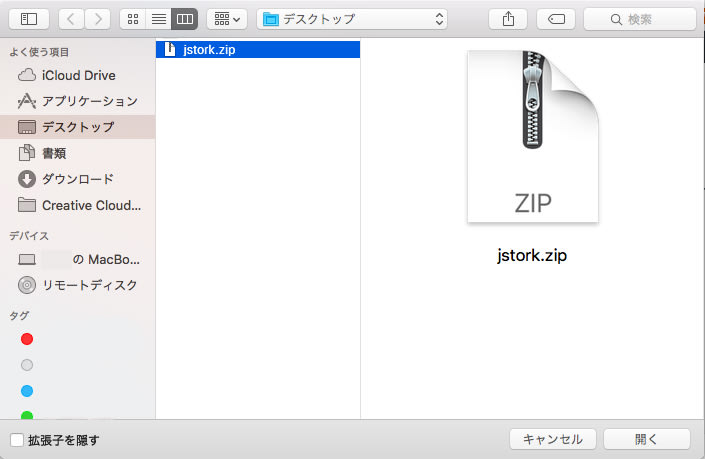Go back with the left arrow button
This screenshot has height=459, width=705.
pos(71,19)
